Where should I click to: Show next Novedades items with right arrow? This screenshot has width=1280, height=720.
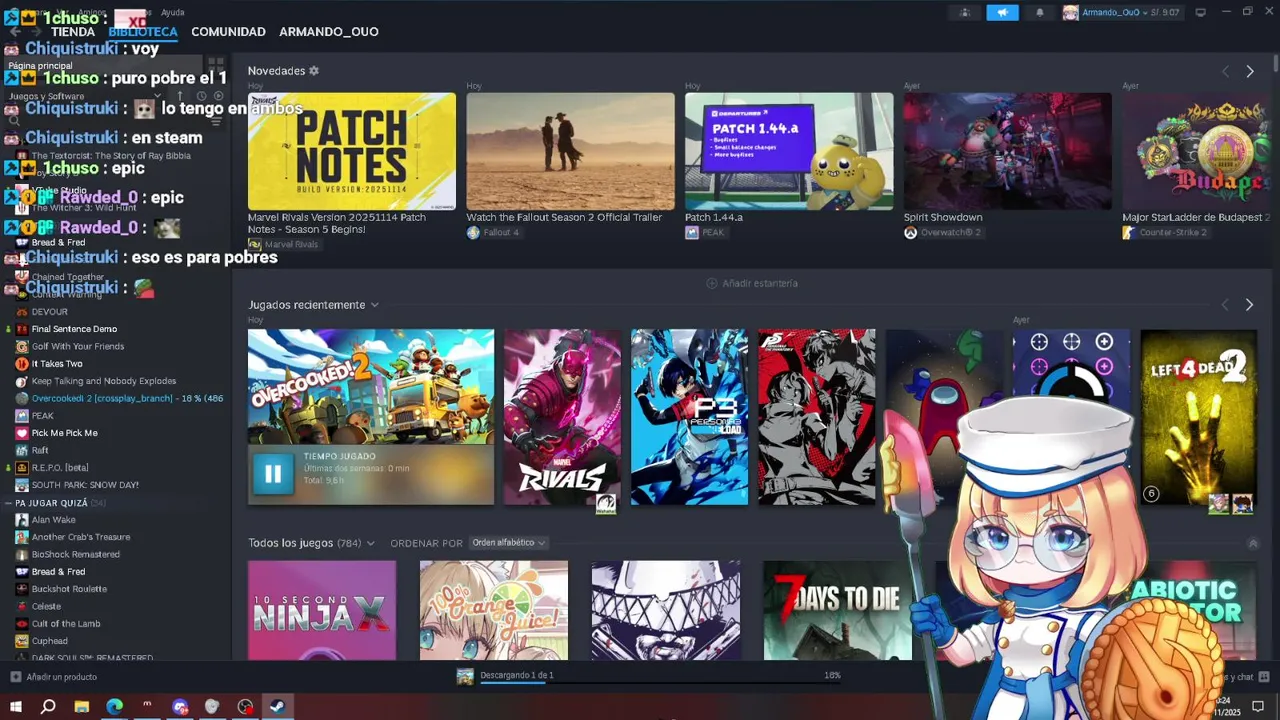tap(1250, 72)
